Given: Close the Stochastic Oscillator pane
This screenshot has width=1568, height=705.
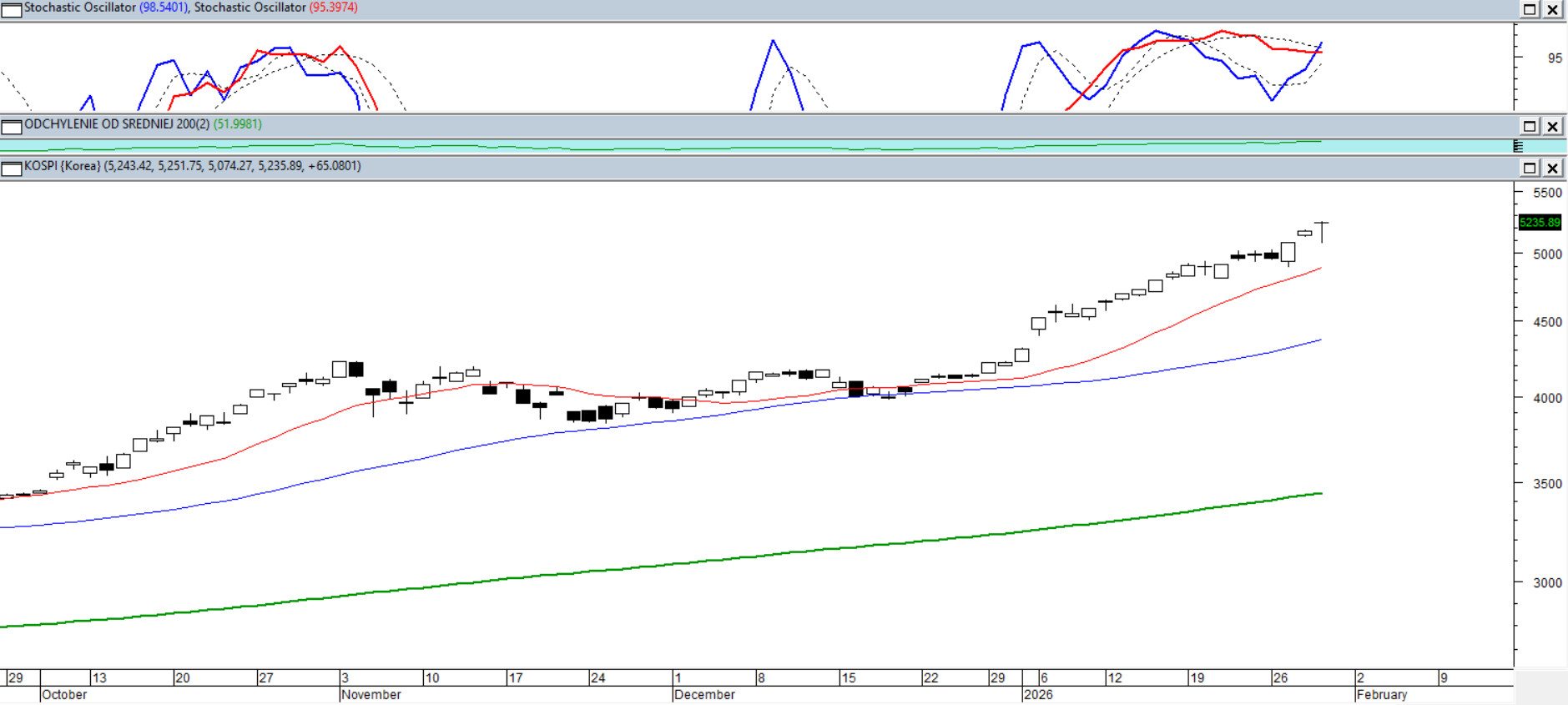Looking at the screenshot, I should pos(1552,10).
